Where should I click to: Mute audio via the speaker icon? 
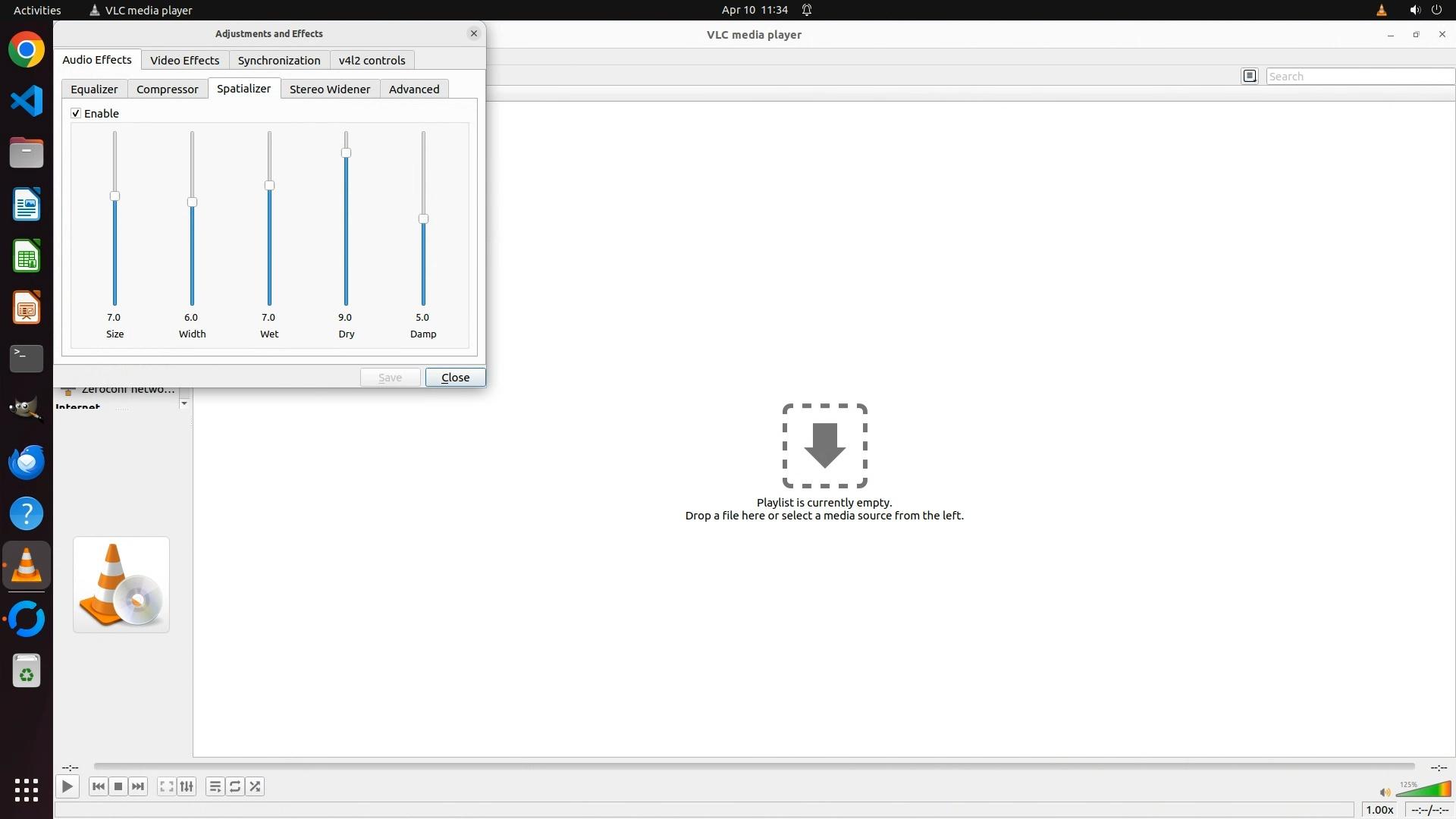click(x=1385, y=792)
